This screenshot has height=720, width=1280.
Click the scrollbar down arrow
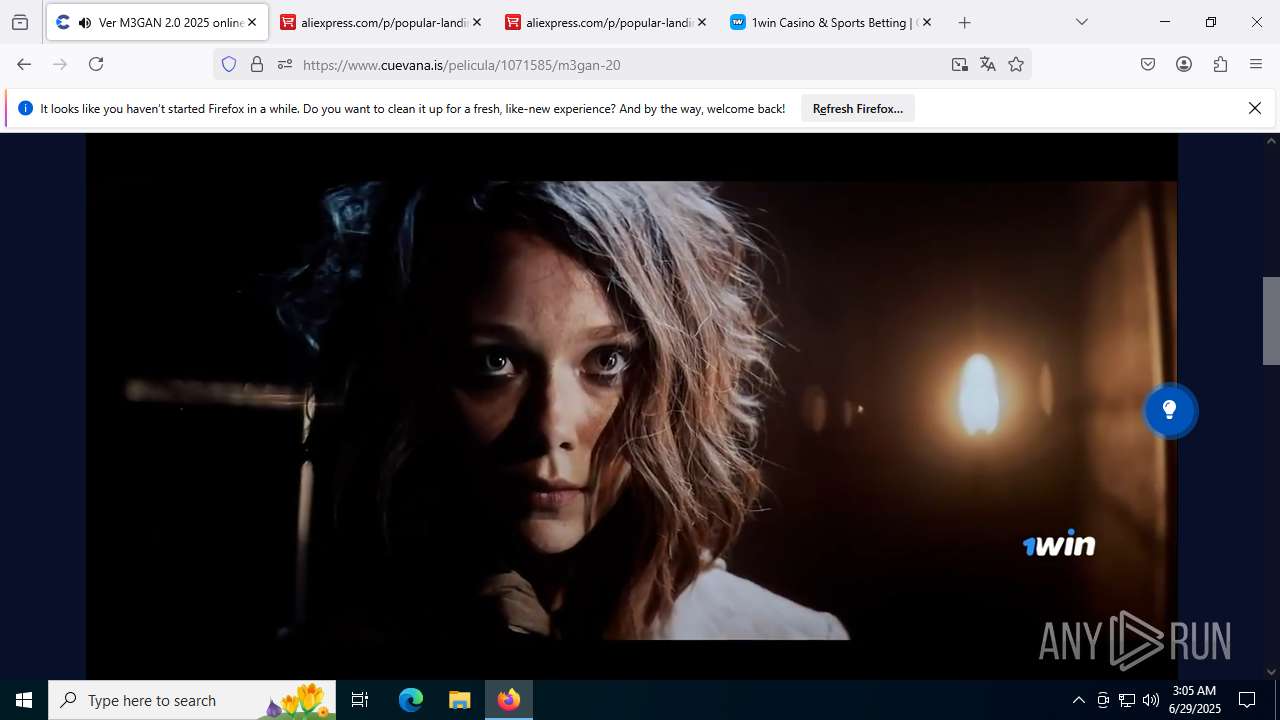click(1271, 672)
